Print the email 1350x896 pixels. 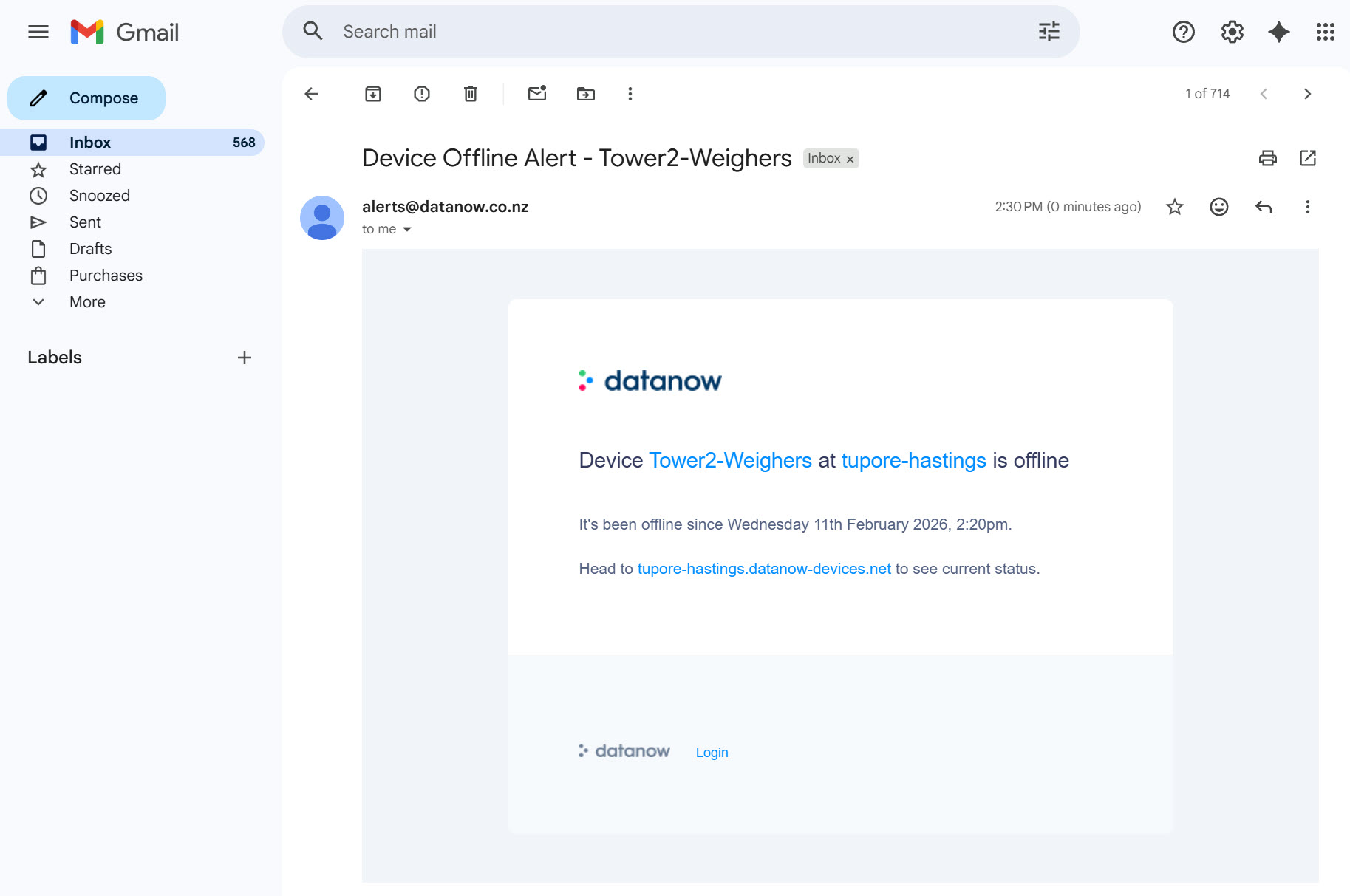[1268, 157]
